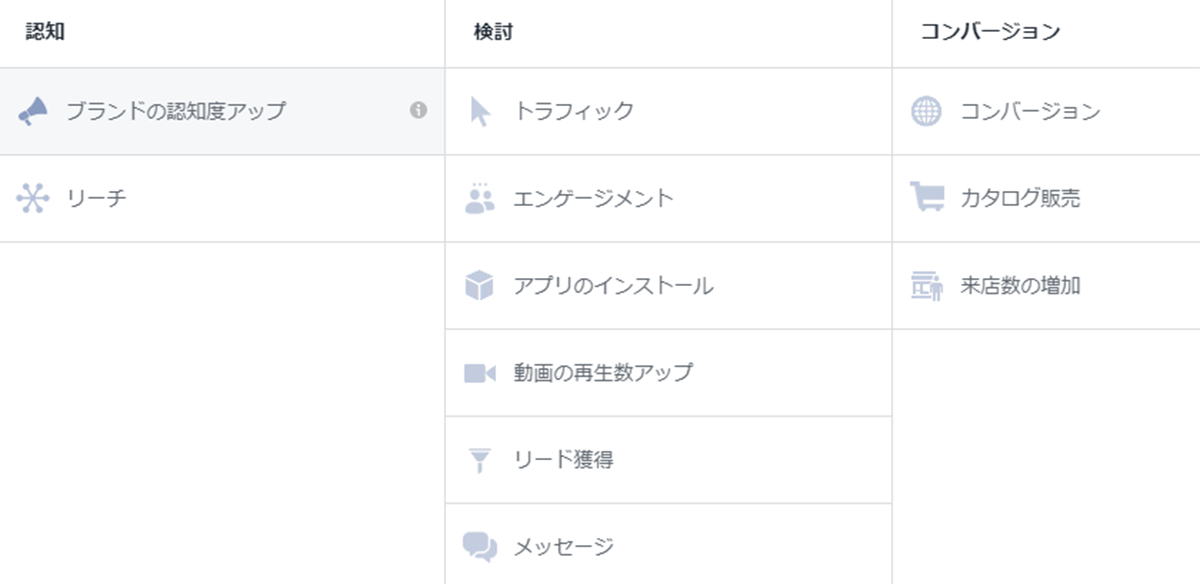Select the トラフィック objective label

(573, 111)
